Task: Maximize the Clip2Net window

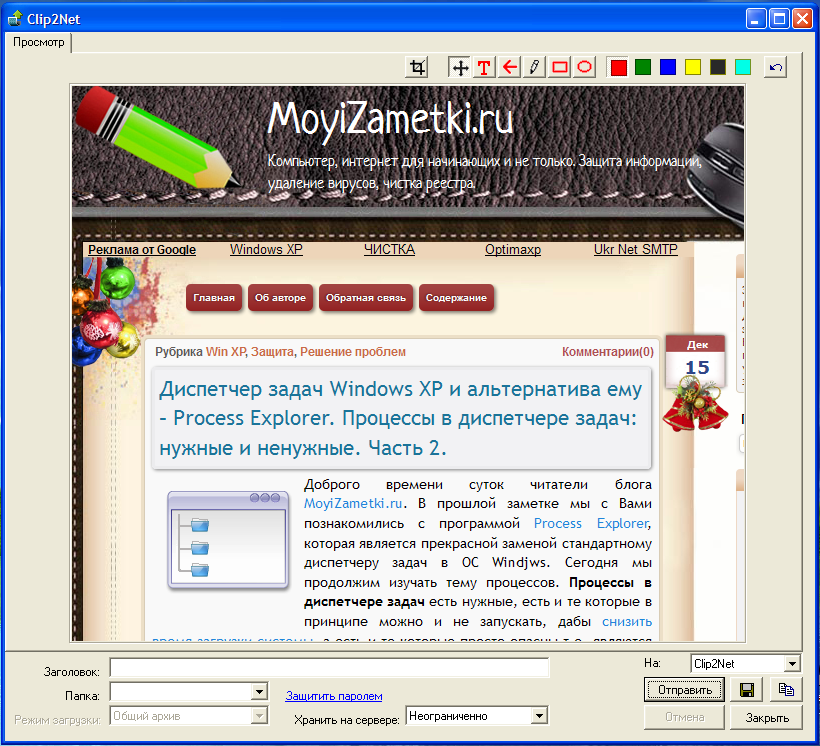Action: pos(779,19)
